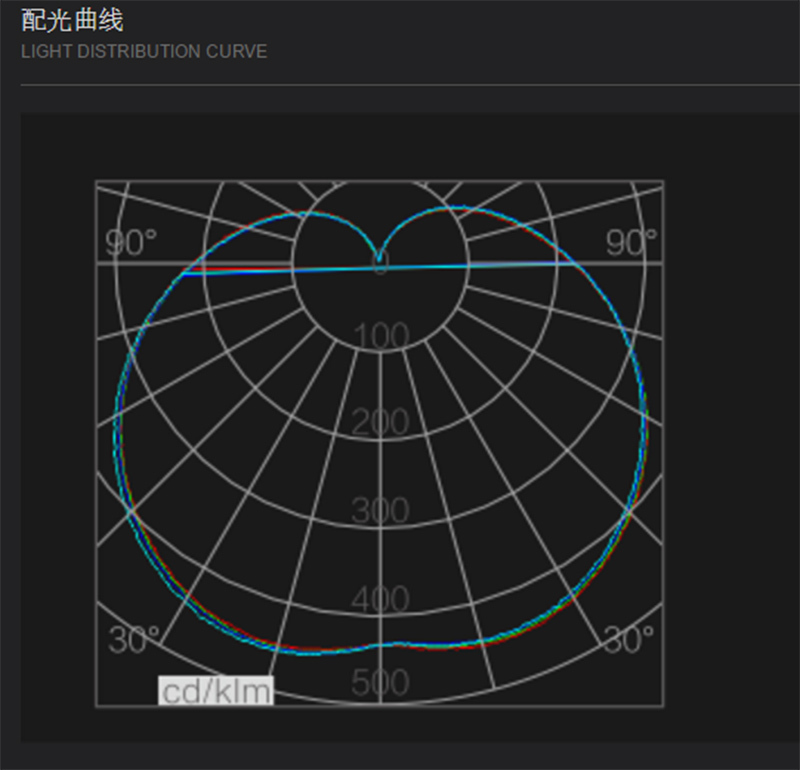Click the 配光曲线 section heading
Screen dimensions: 800x770
click(x=72, y=21)
